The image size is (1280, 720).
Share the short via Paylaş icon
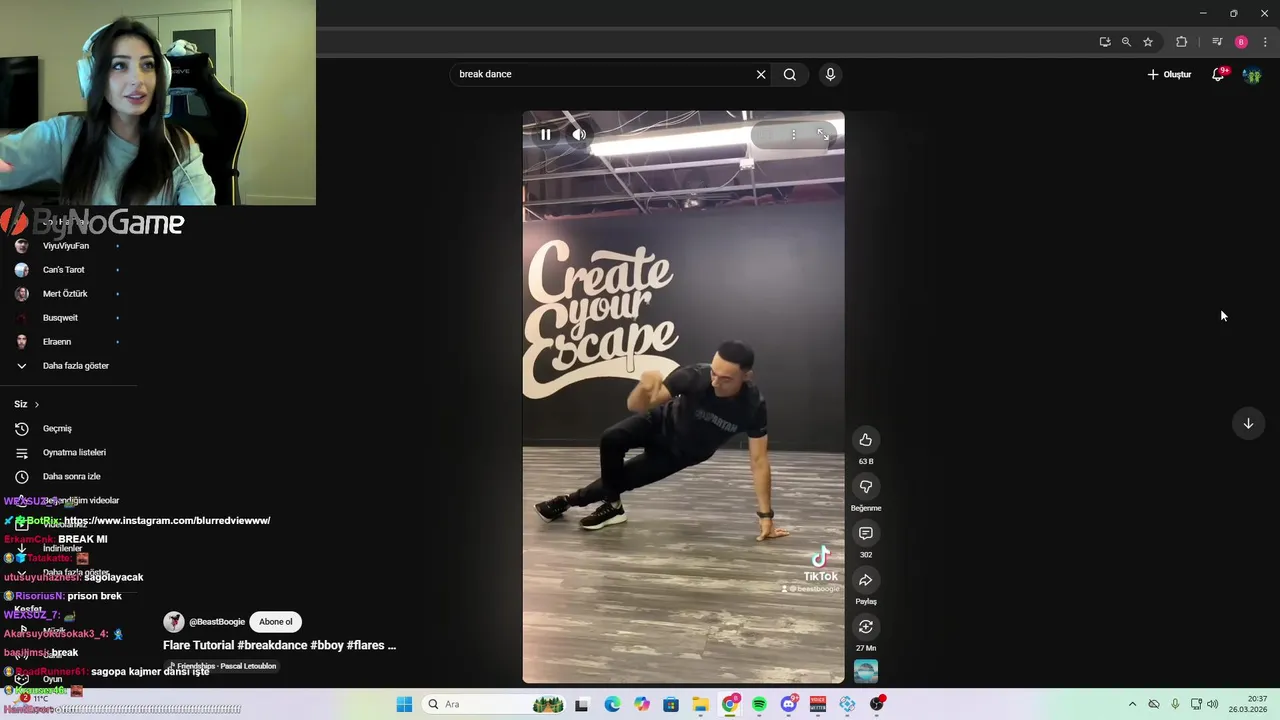pyautogui.click(x=866, y=580)
